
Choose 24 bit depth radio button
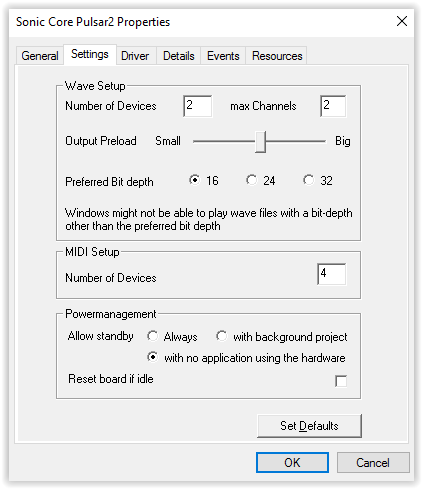point(251,180)
